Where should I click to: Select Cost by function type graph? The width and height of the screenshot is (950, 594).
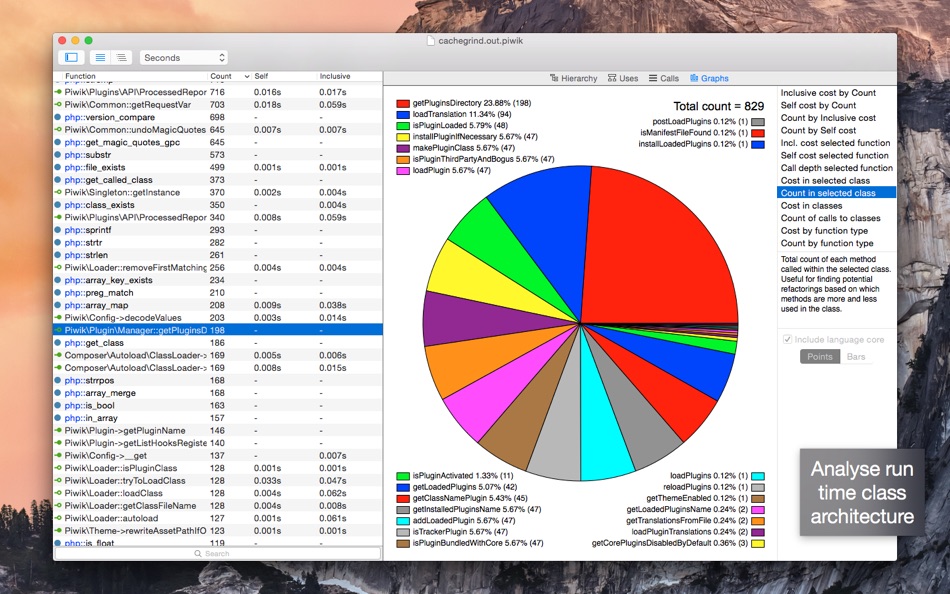[836, 230]
